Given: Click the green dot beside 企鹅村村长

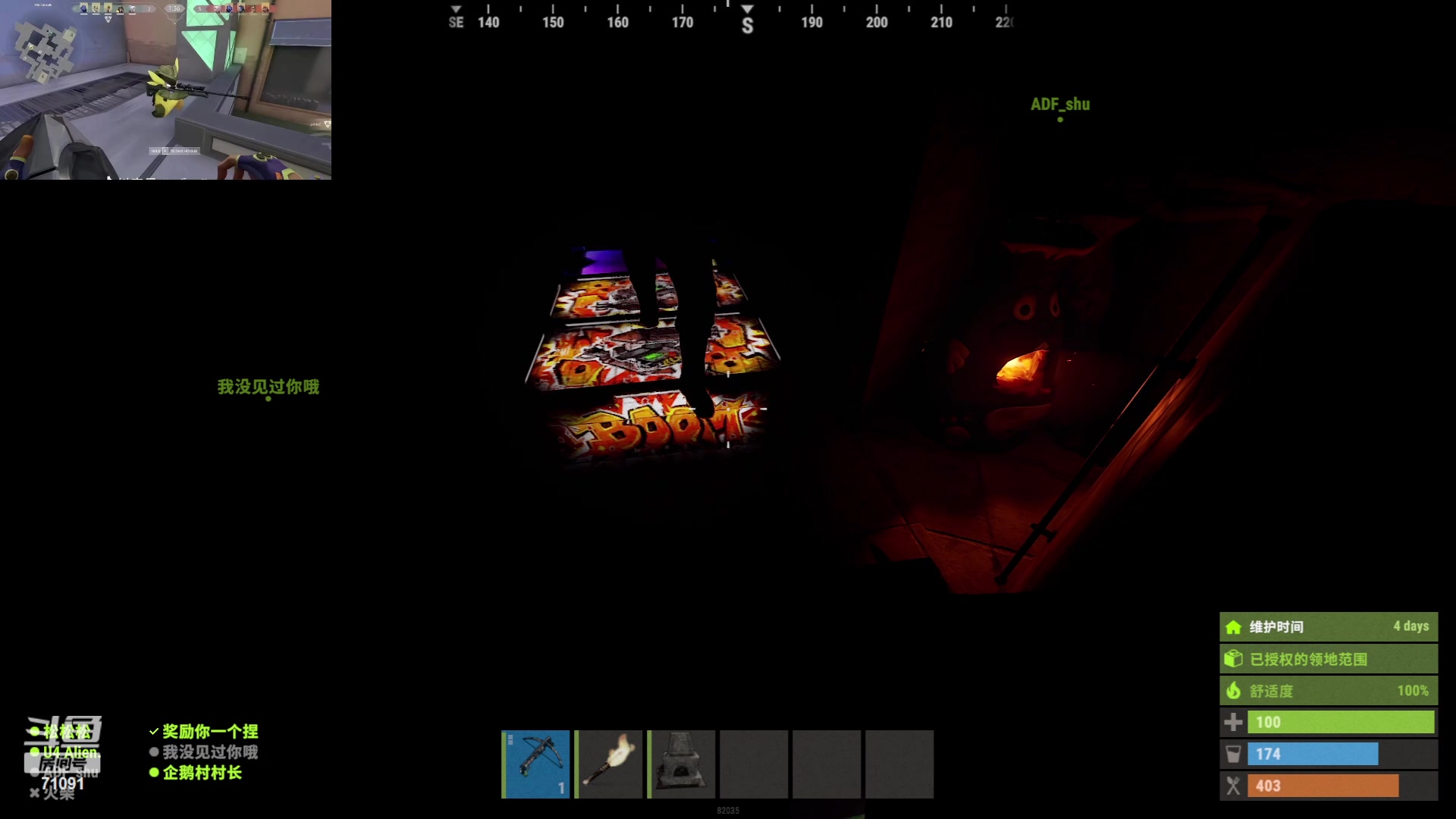Looking at the screenshot, I should [154, 773].
